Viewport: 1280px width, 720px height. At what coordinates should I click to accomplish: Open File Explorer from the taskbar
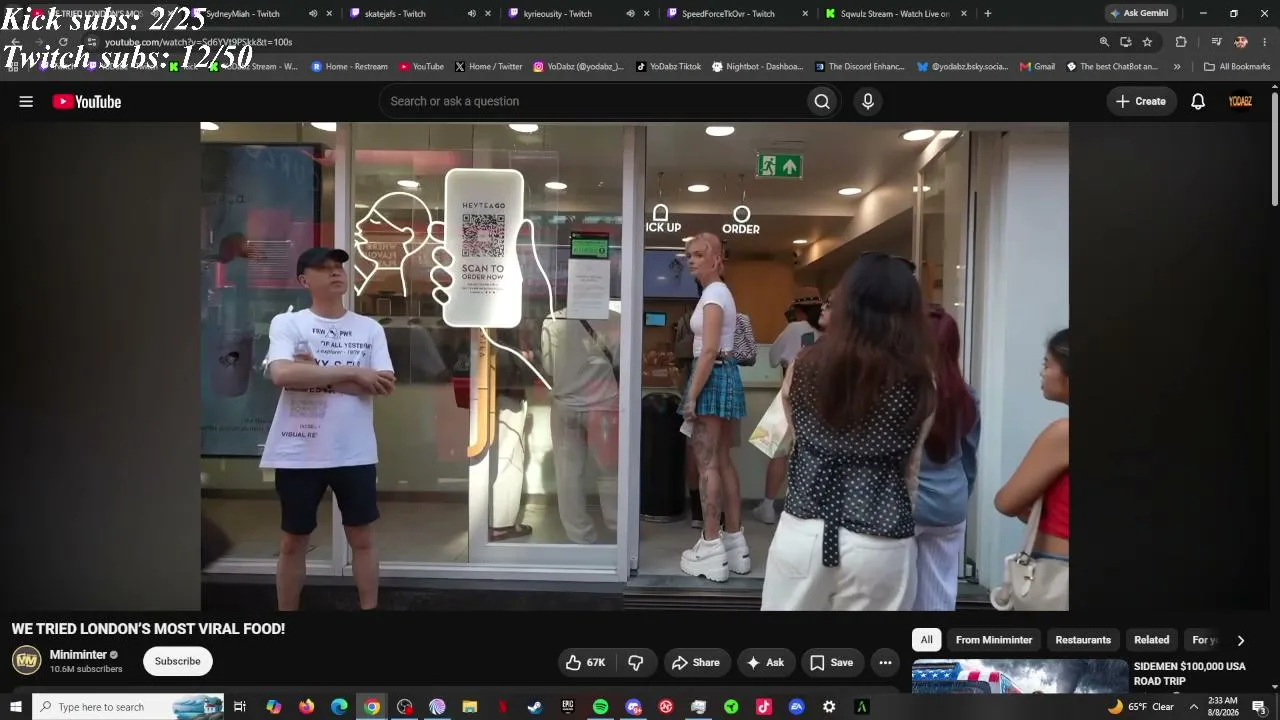(x=469, y=707)
